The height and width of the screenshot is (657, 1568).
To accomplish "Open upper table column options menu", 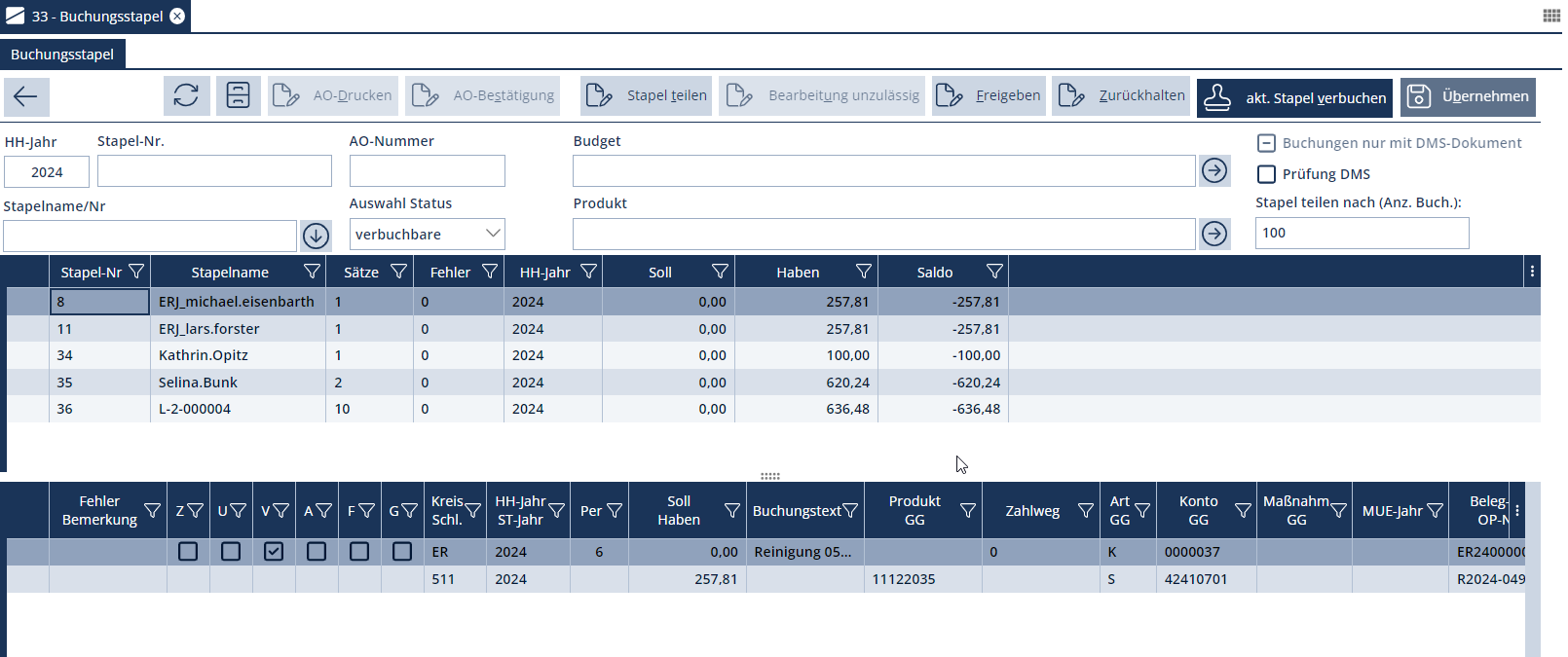I will 1532,272.
